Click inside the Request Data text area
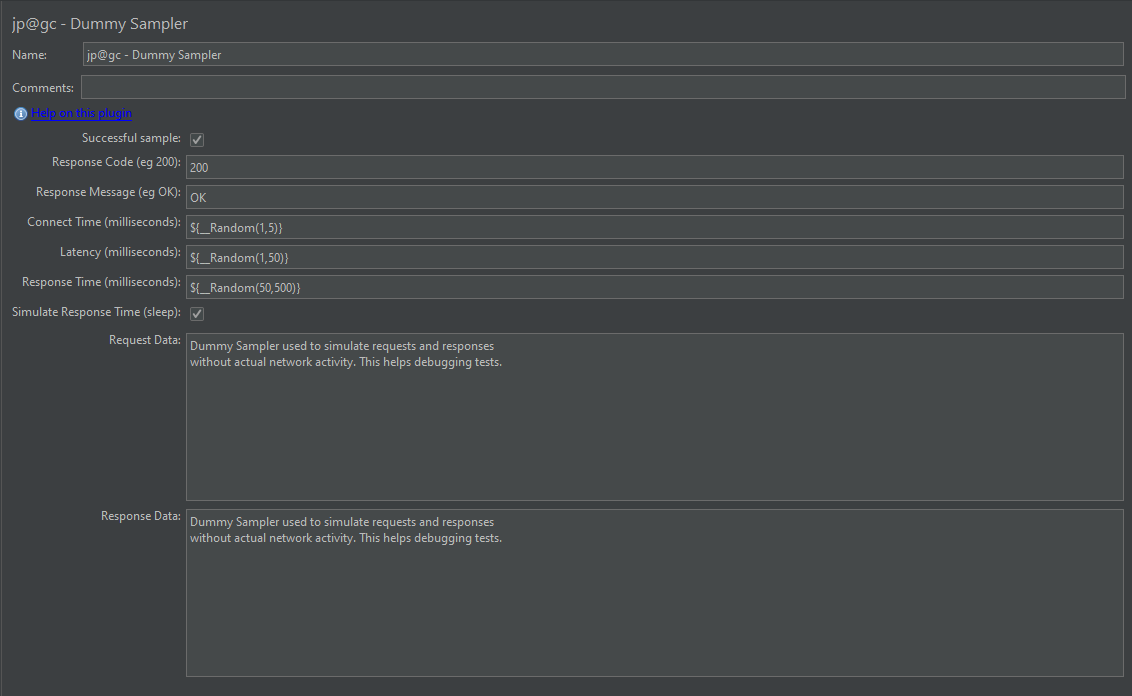The image size is (1132, 696). click(654, 430)
